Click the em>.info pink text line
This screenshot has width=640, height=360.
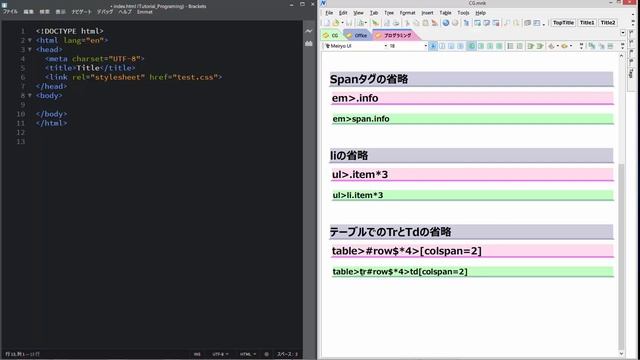pos(472,98)
